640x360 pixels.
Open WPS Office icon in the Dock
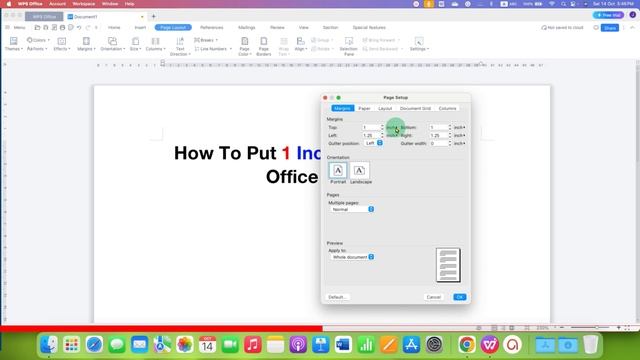click(489, 345)
